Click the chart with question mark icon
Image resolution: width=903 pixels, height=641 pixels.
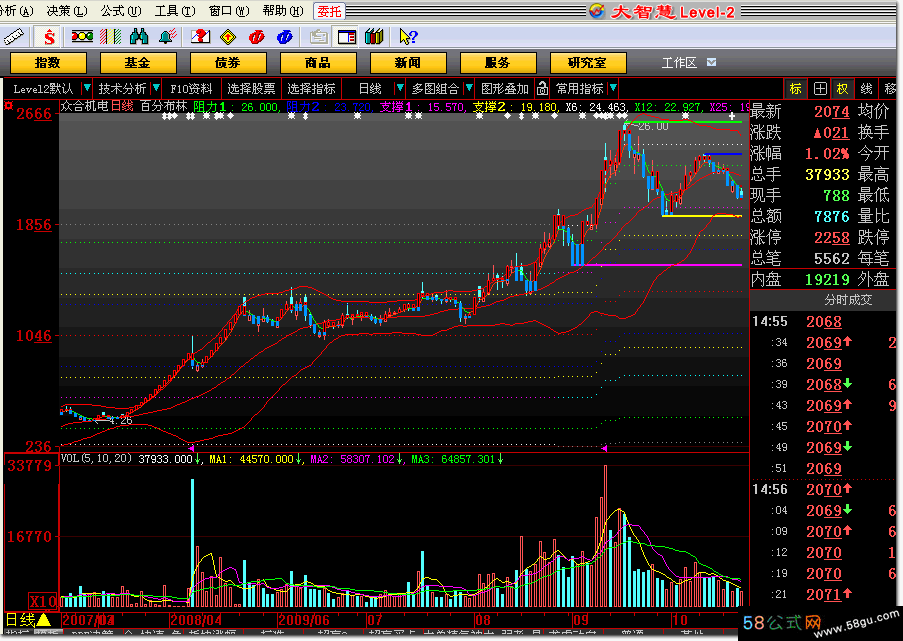[x=200, y=37]
